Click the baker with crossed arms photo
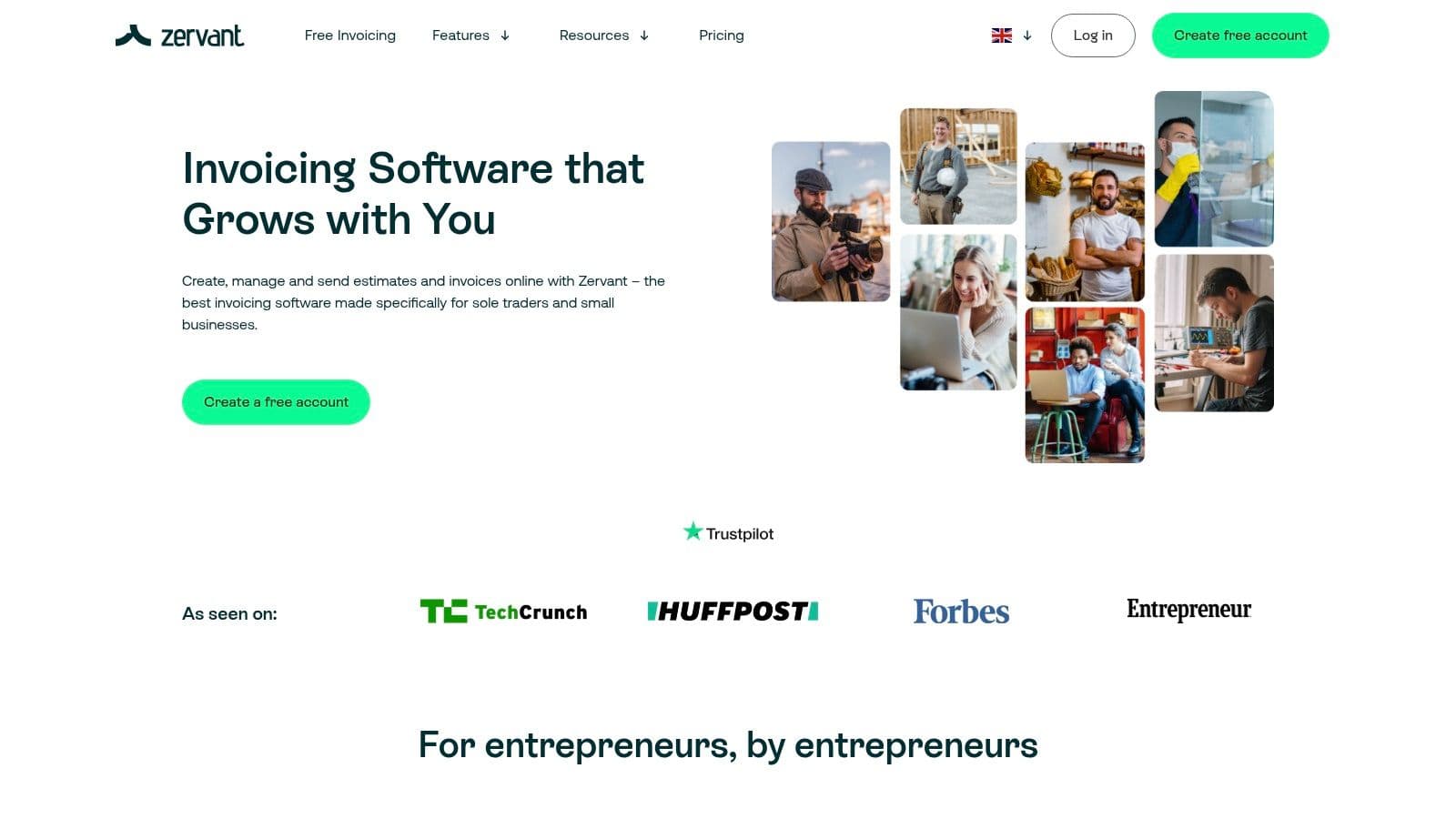The image size is (1456, 819). (1085, 221)
